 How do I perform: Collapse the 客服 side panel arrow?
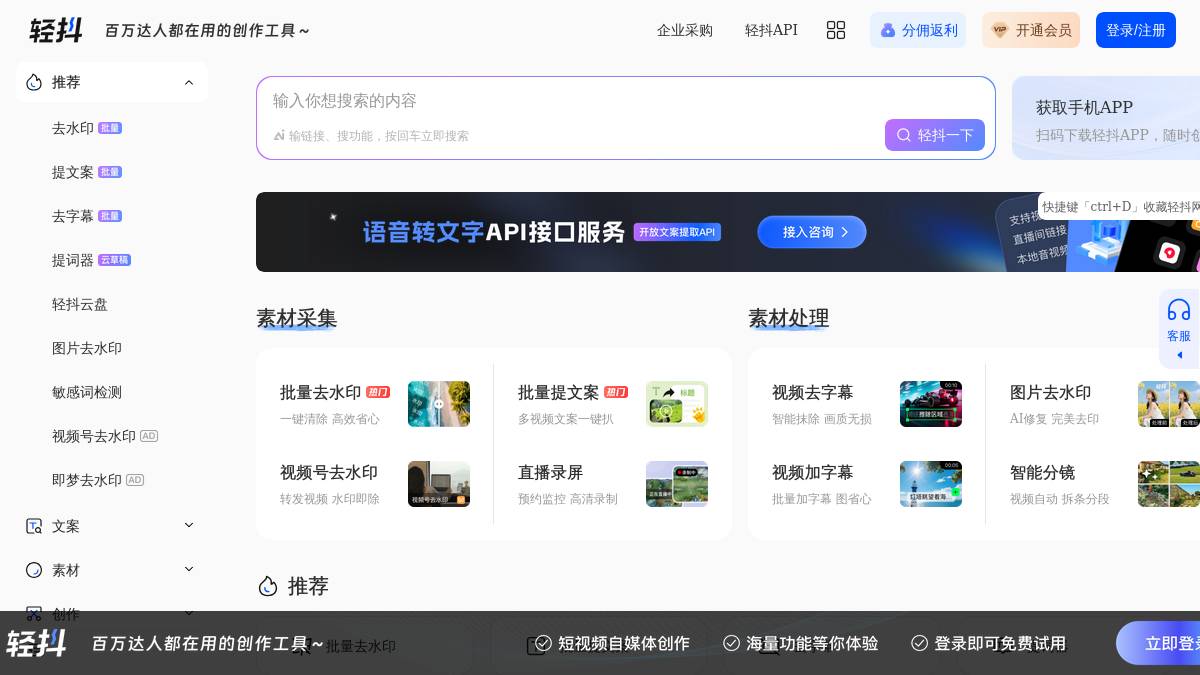(1179, 355)
